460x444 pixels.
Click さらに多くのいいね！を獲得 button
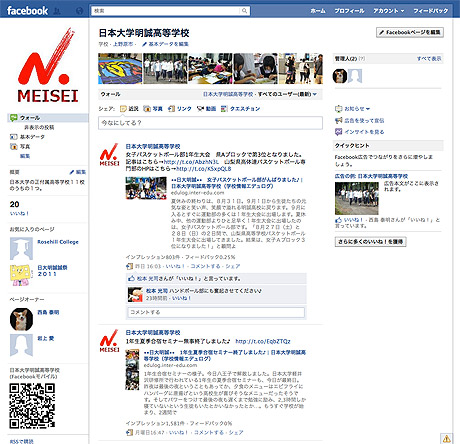click(370, 242)
